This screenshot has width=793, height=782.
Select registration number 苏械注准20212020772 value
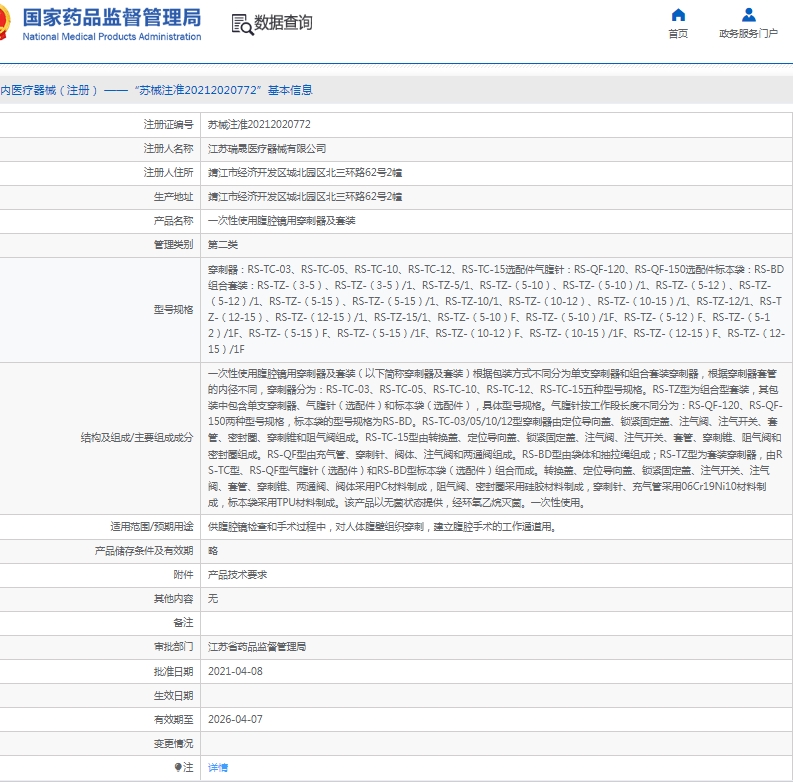point(259,124)
